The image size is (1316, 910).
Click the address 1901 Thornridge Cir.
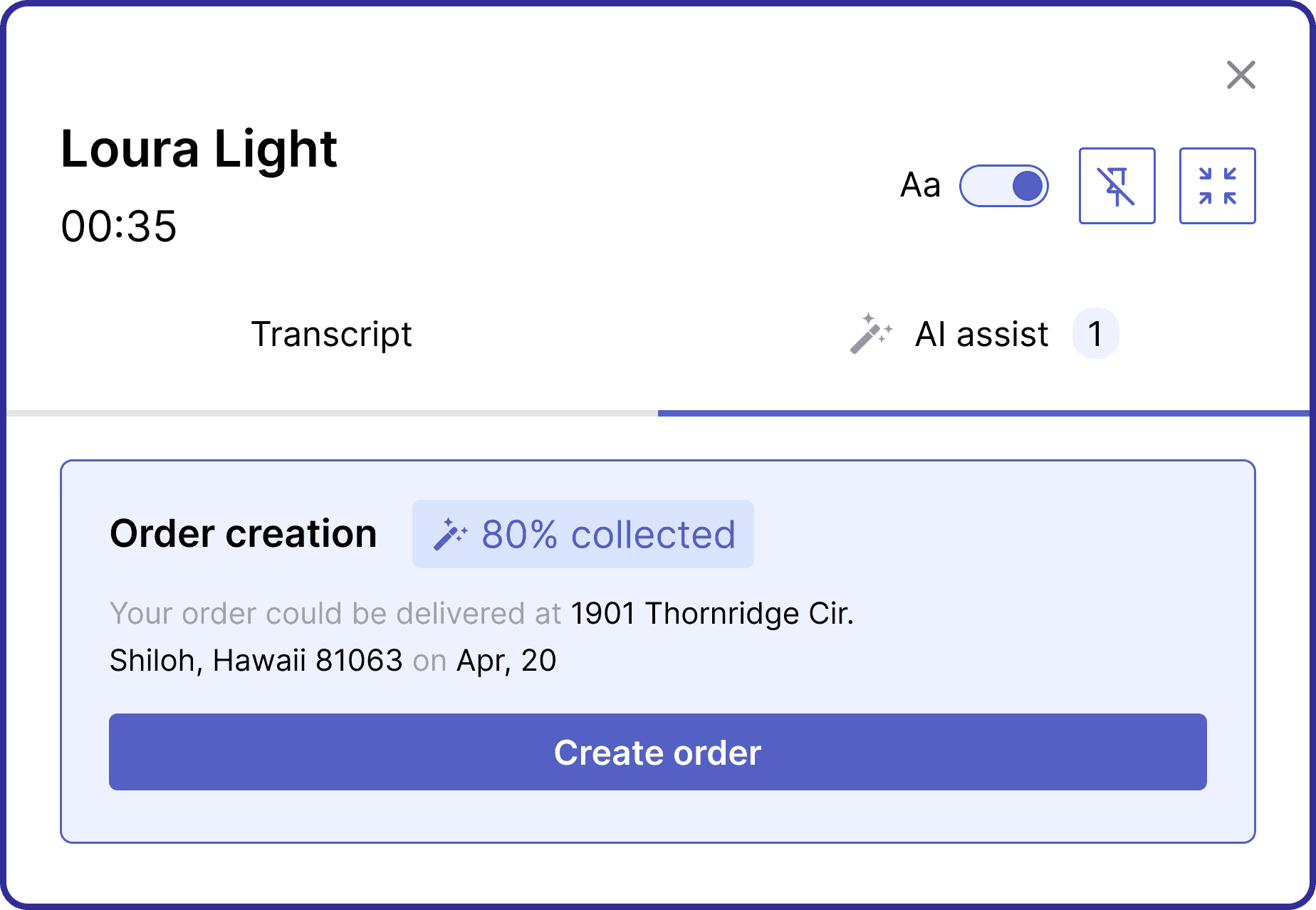712,613
